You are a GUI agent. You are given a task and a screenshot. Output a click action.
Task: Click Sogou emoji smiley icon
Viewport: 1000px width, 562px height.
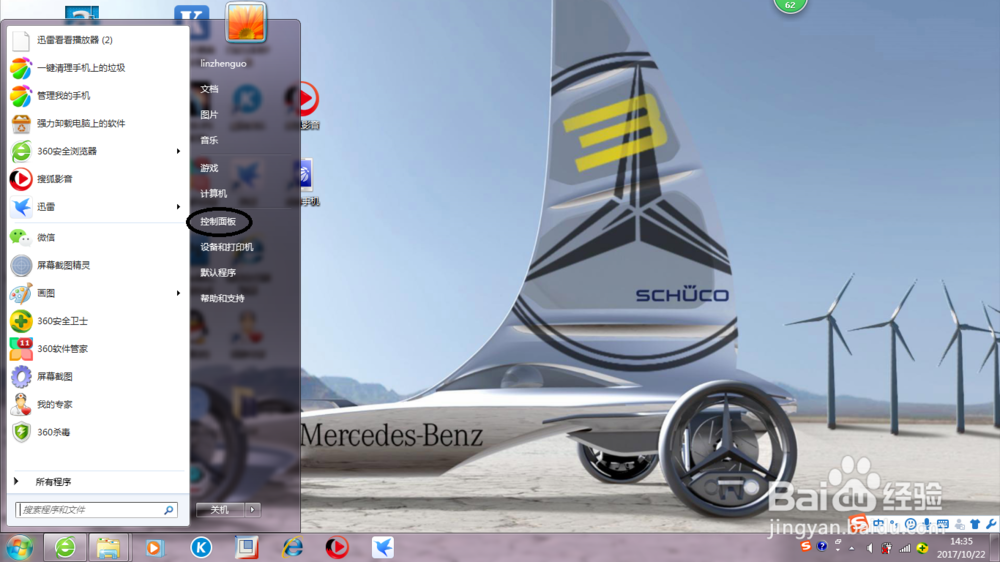[x=911, y=524]
